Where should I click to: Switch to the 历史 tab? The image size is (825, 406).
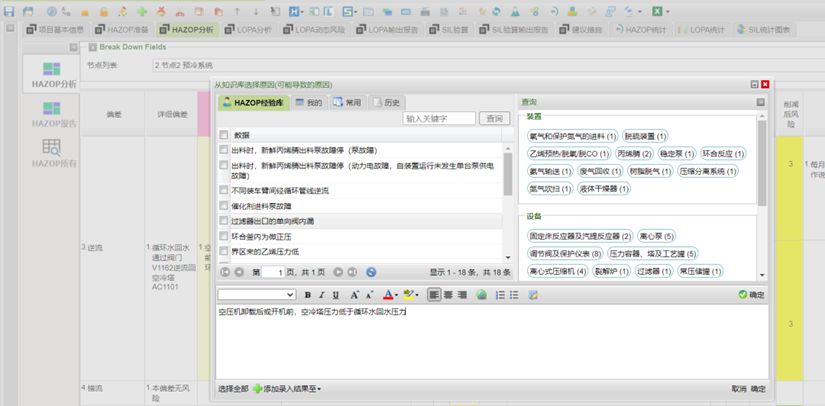(x=386, y=102)
